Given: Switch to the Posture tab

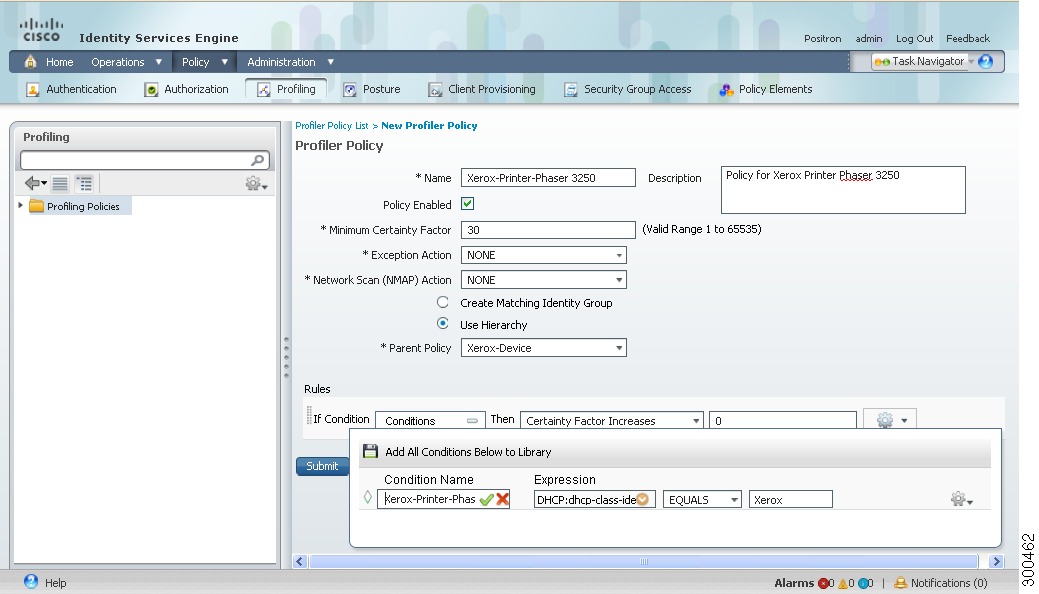Looking at the screenshot, I should [371, 89].
